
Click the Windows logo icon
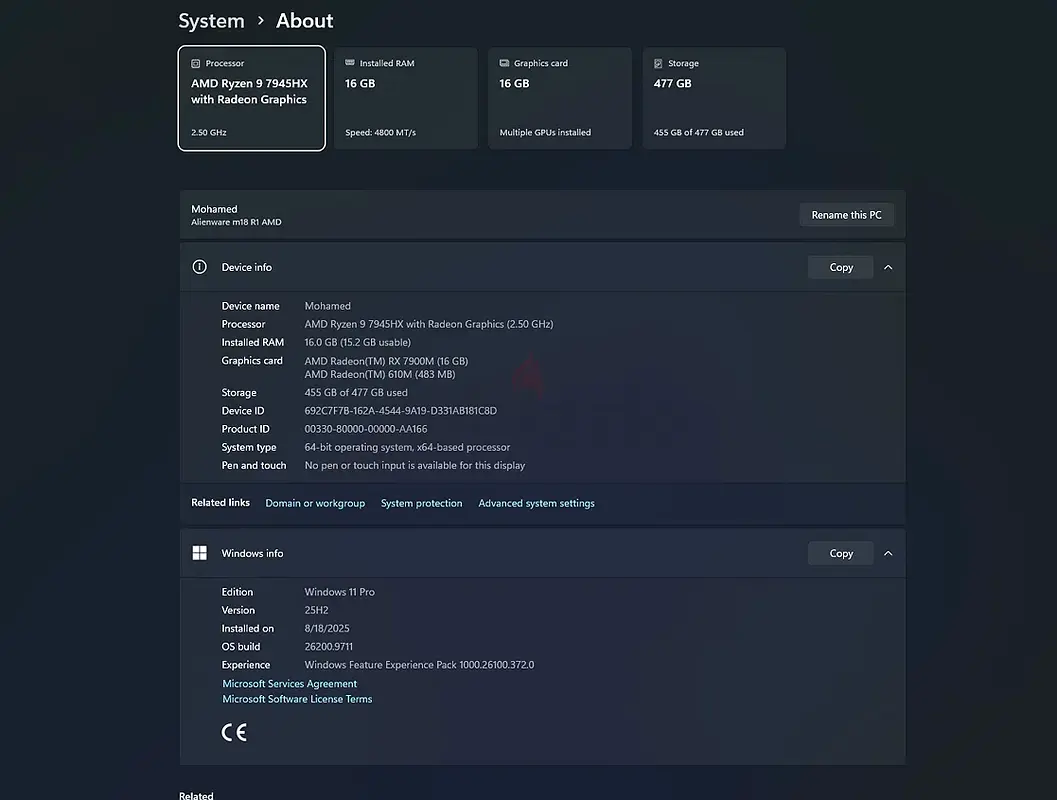[x=200, y=553]
